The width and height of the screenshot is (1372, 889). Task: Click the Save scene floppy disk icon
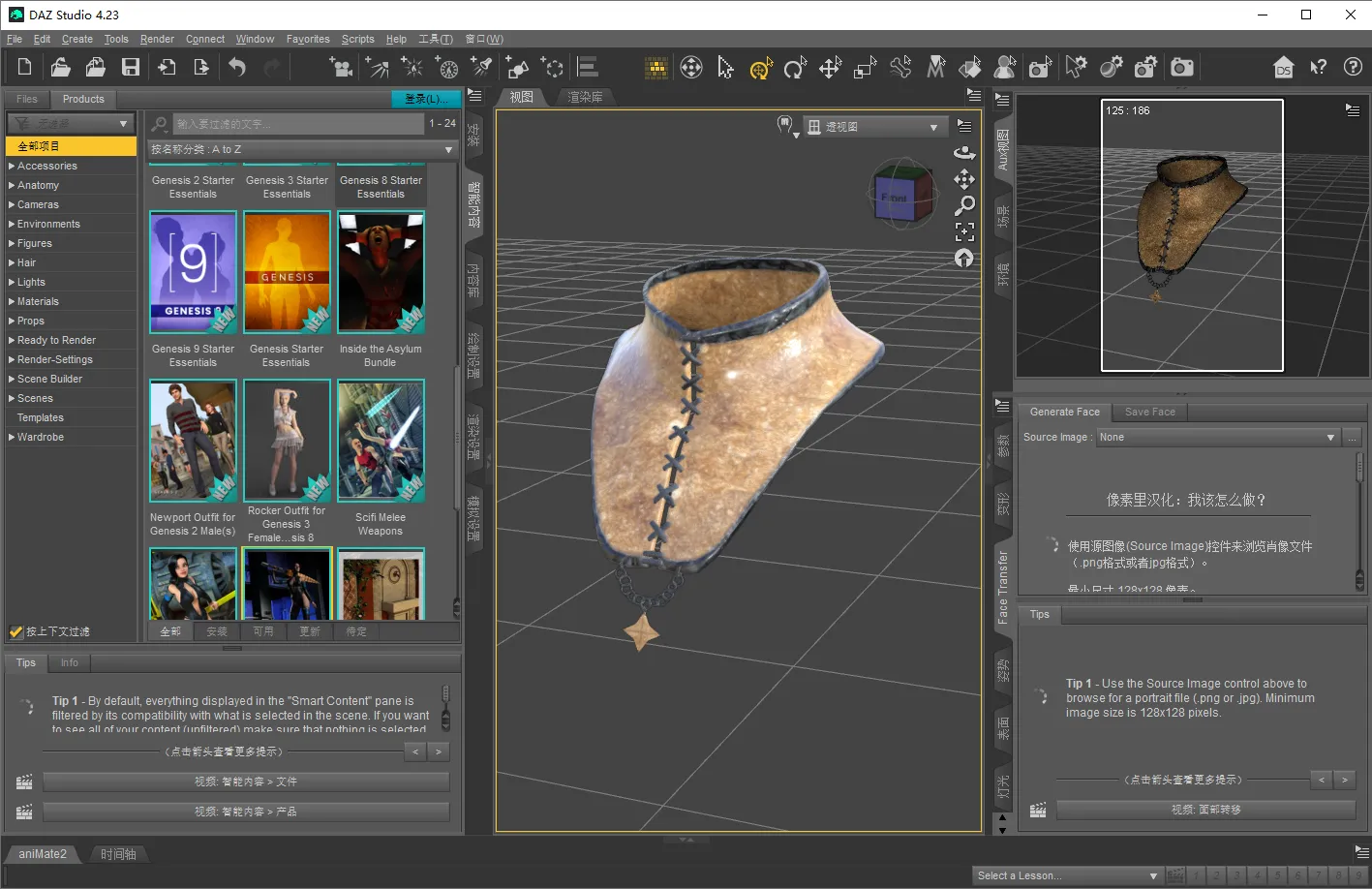click(131, 67)
